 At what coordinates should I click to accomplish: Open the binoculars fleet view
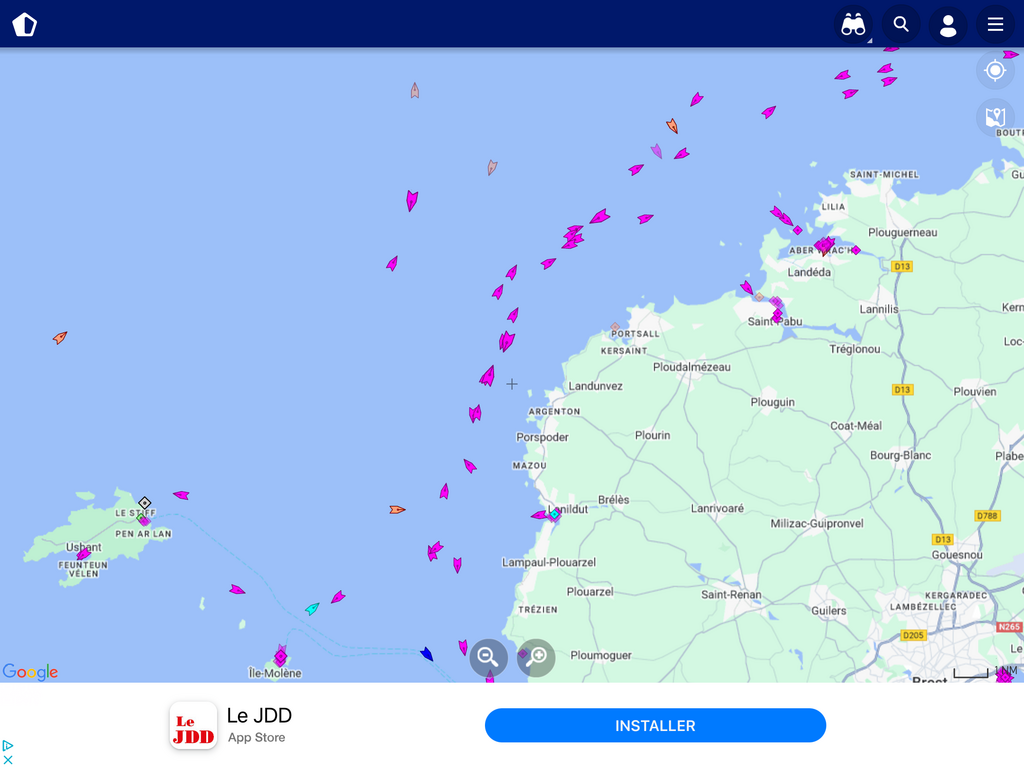point(853,25)
